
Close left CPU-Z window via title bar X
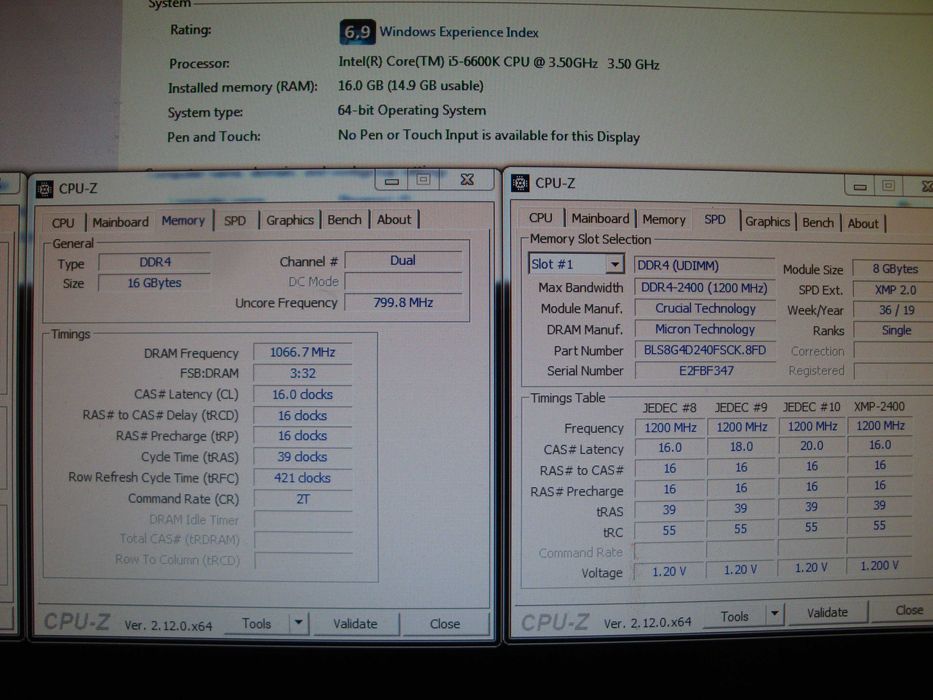click(467, 179)
